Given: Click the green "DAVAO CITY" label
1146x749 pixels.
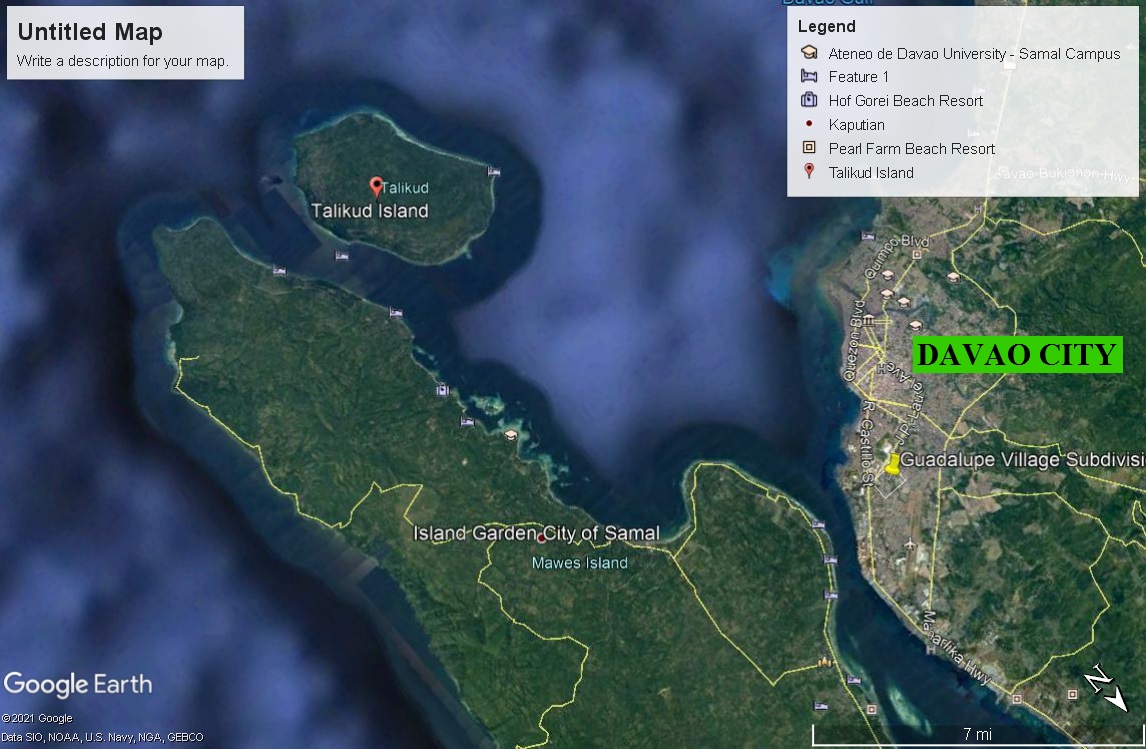Looking at the screenshot, I should click(x=1017, y=354).
